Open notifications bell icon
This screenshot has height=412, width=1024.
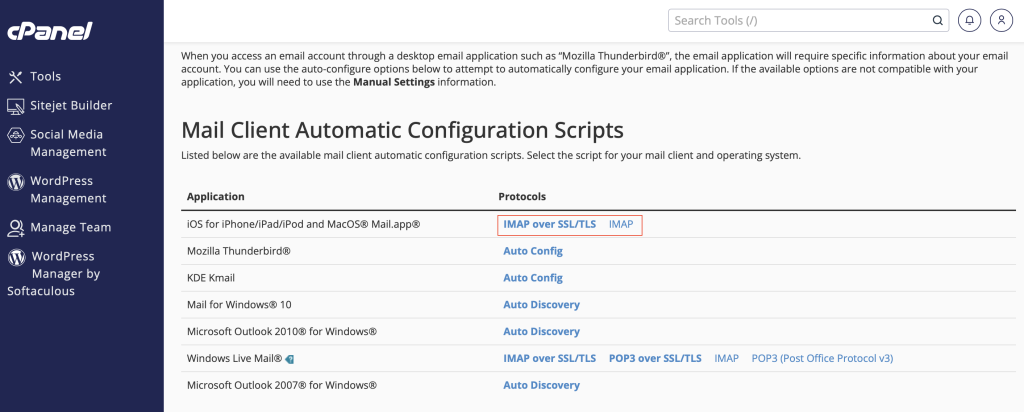pyautogui.click(x=969, y=21)
